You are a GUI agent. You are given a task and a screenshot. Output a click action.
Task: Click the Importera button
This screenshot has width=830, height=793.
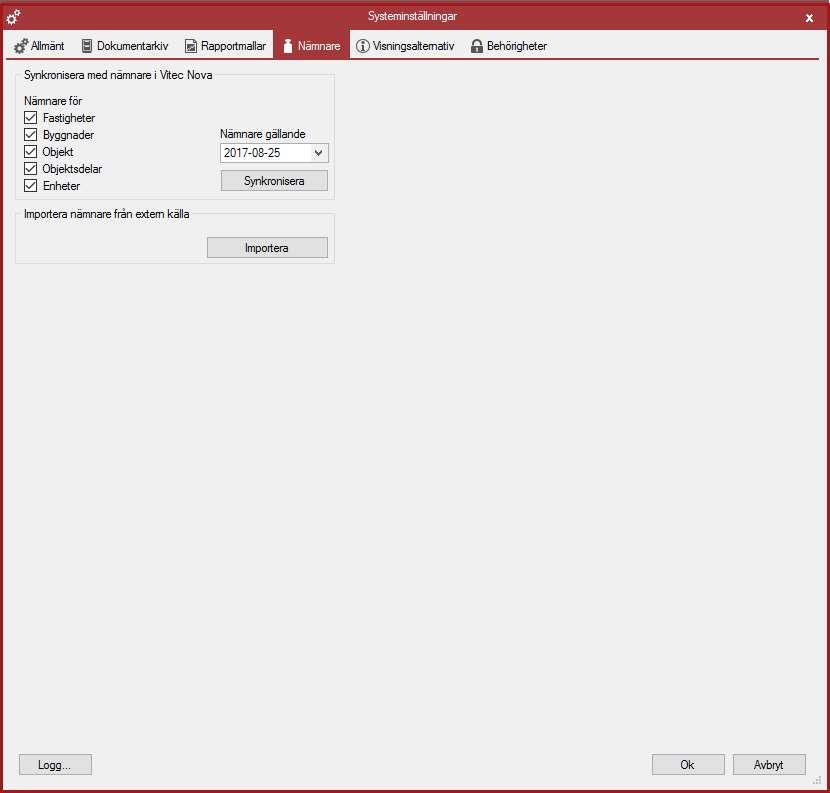coord(267,248)
